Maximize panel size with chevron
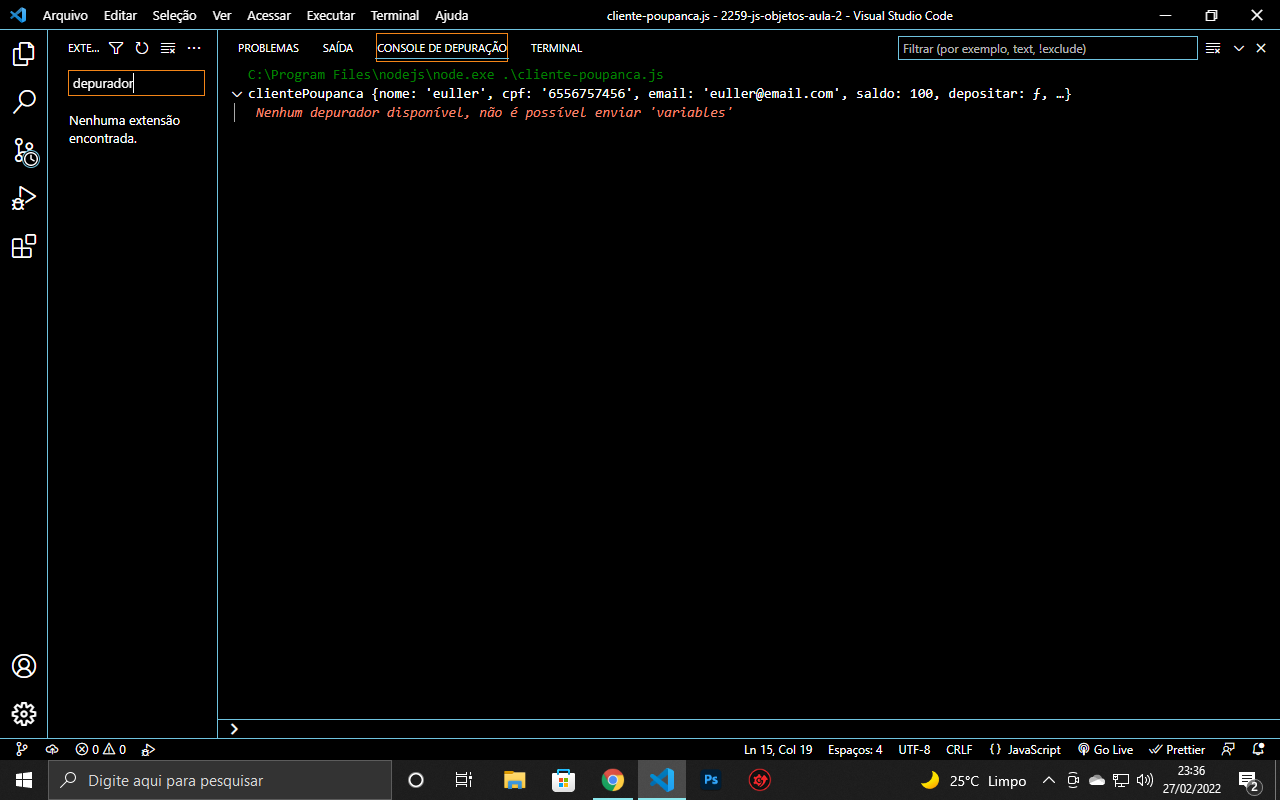Screen dimensions: 1280x800 pos(1239,48)
